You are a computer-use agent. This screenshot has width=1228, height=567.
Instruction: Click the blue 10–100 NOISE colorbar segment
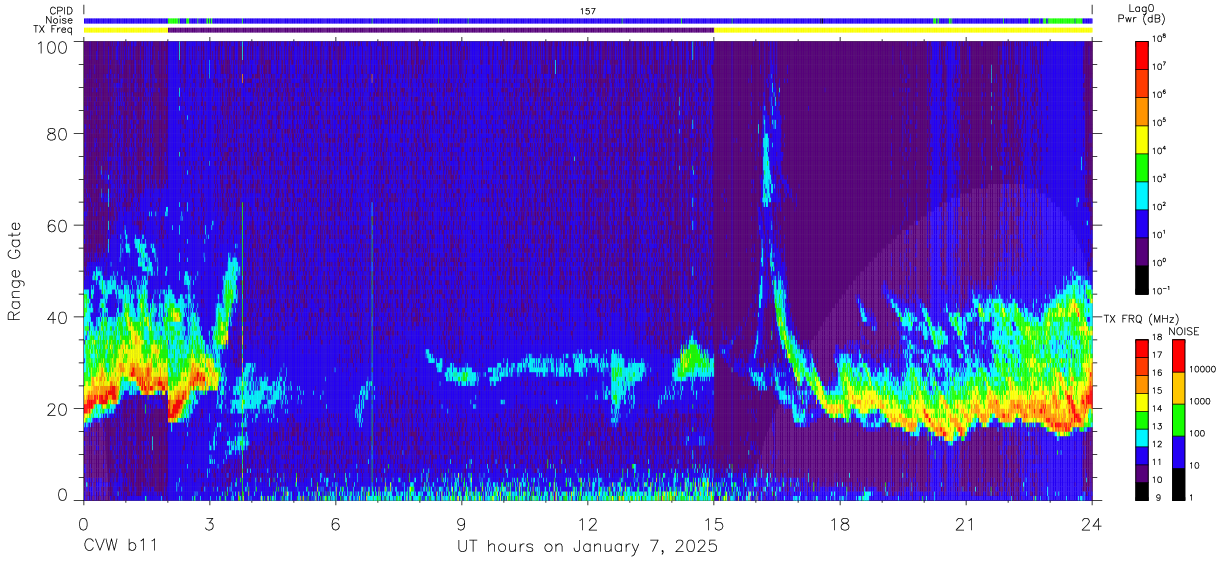click(x=1178, y=452)
